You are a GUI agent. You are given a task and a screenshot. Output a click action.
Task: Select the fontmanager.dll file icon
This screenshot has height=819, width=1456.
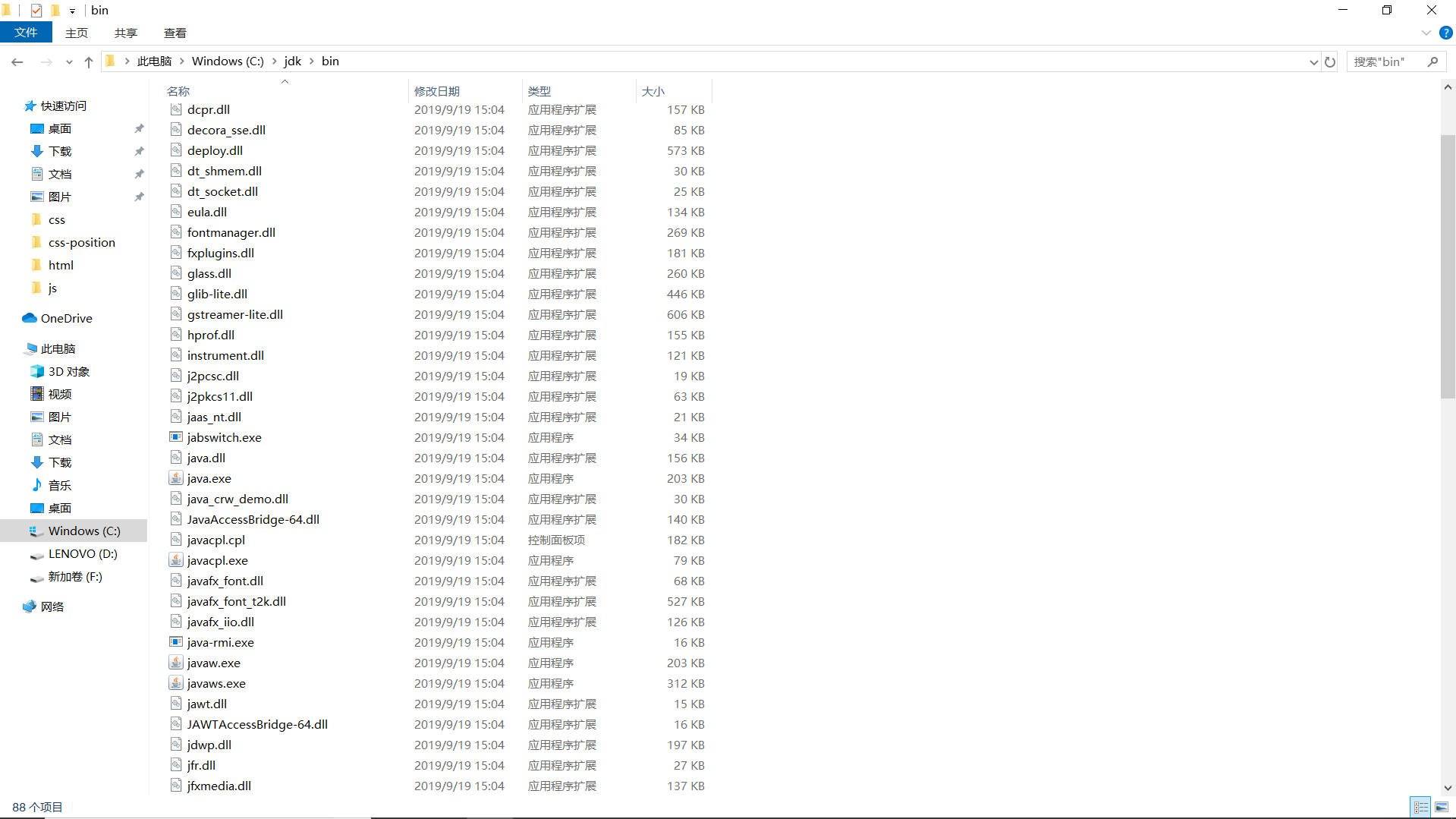176,232
